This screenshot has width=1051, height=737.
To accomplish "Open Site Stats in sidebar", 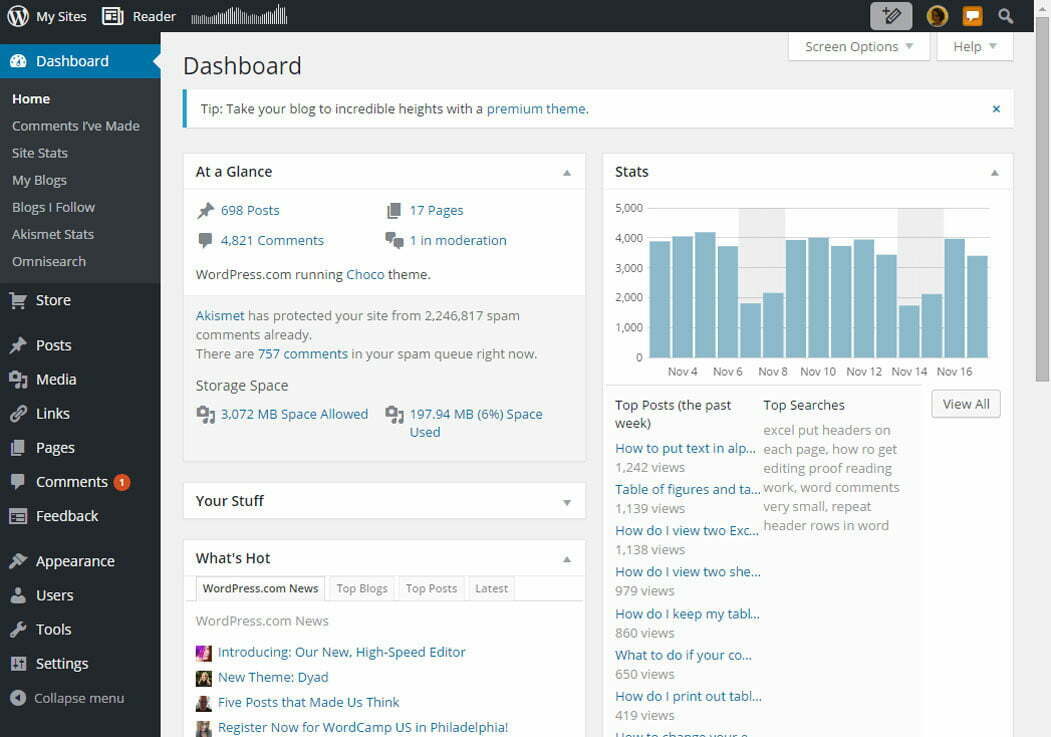I will click(x=40, y=153).
